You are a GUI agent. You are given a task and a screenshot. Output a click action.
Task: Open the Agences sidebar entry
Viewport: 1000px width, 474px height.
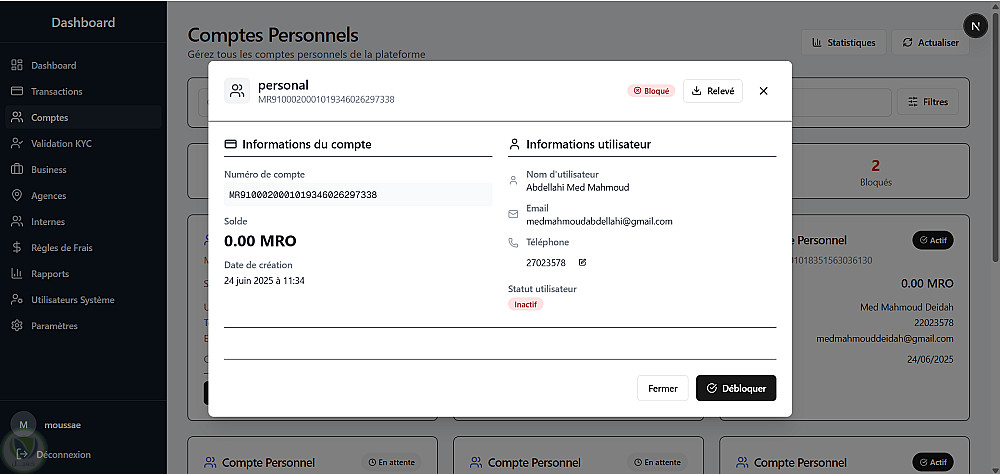[x=48, y=196]
